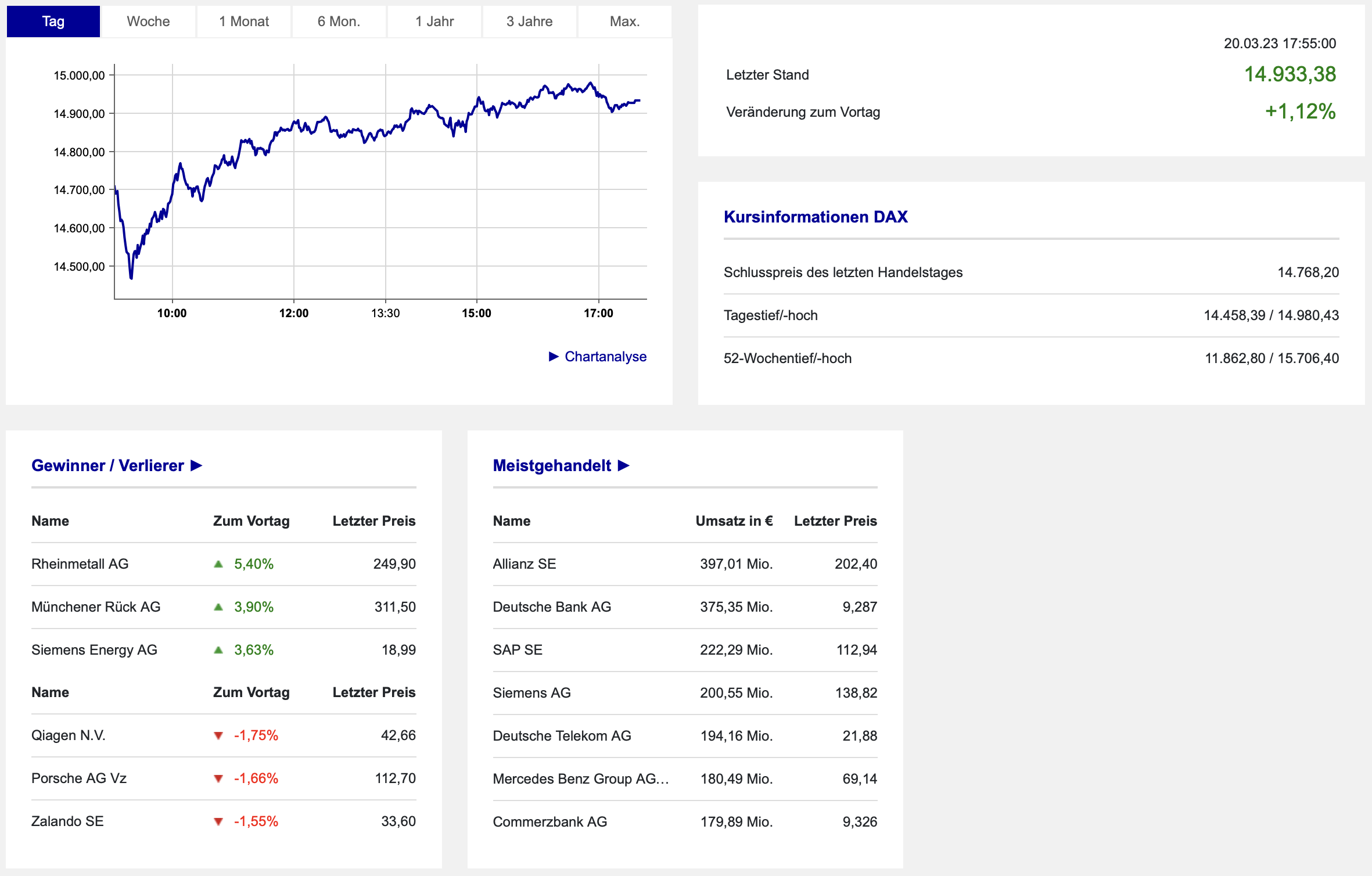1372x876 pixels.
Task: Click the green up arrow for Siemens Energy AG
Action: 218,650
